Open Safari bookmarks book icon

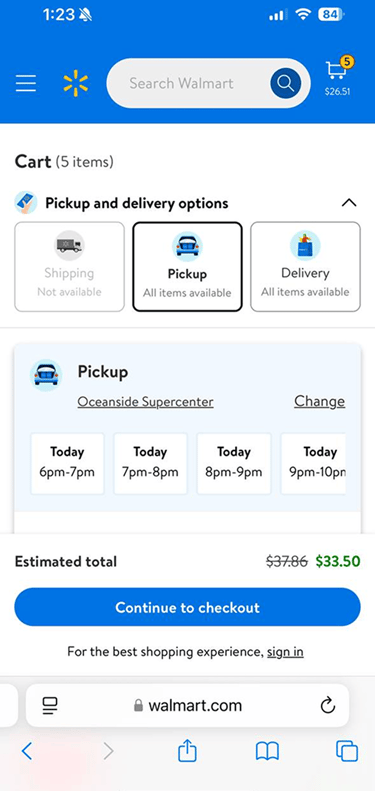[x=267, y=752]
